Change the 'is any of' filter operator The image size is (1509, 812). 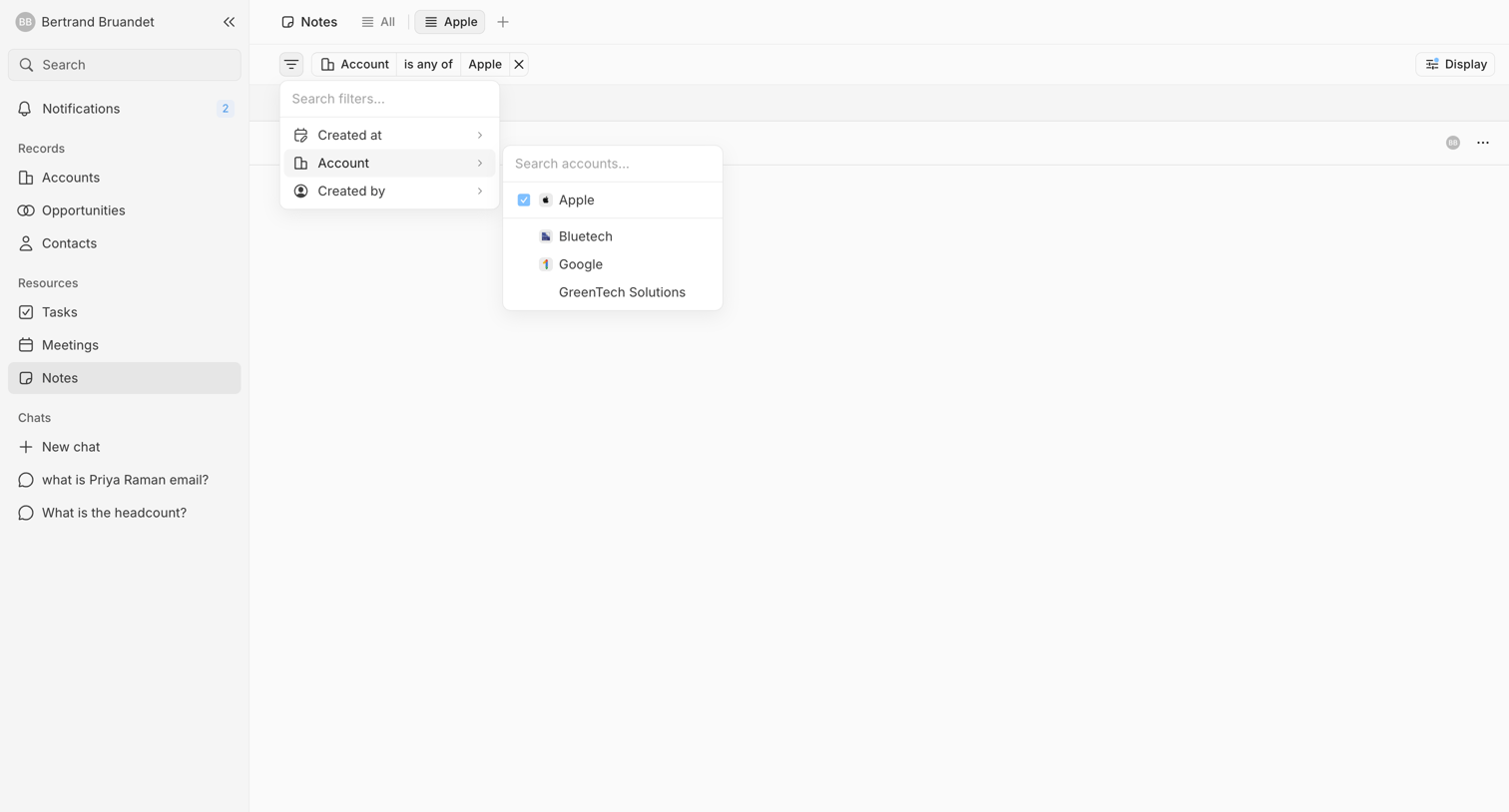click(x=428, y=64)
